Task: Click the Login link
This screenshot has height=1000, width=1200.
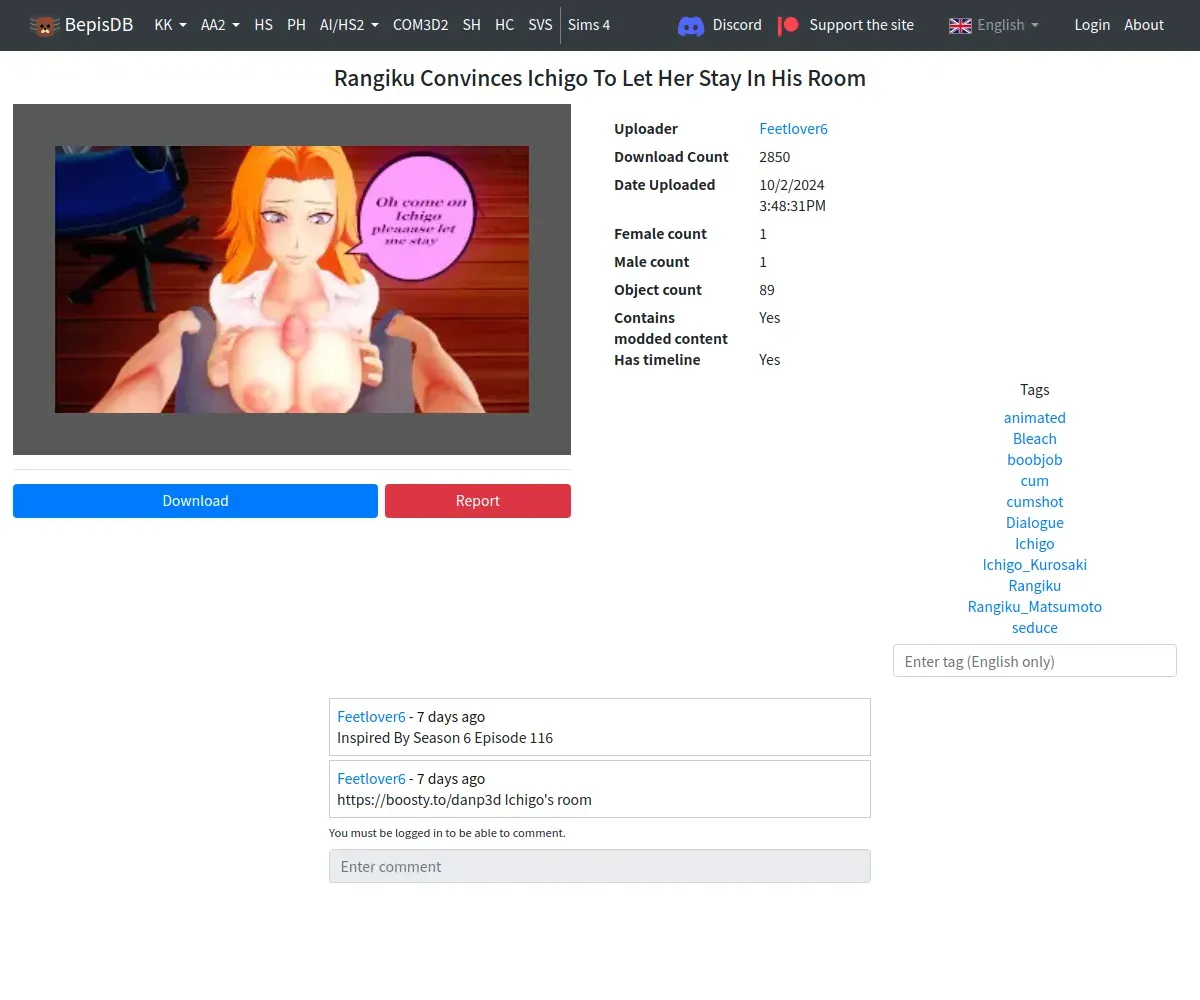Action: click(x=1092, y=25)
